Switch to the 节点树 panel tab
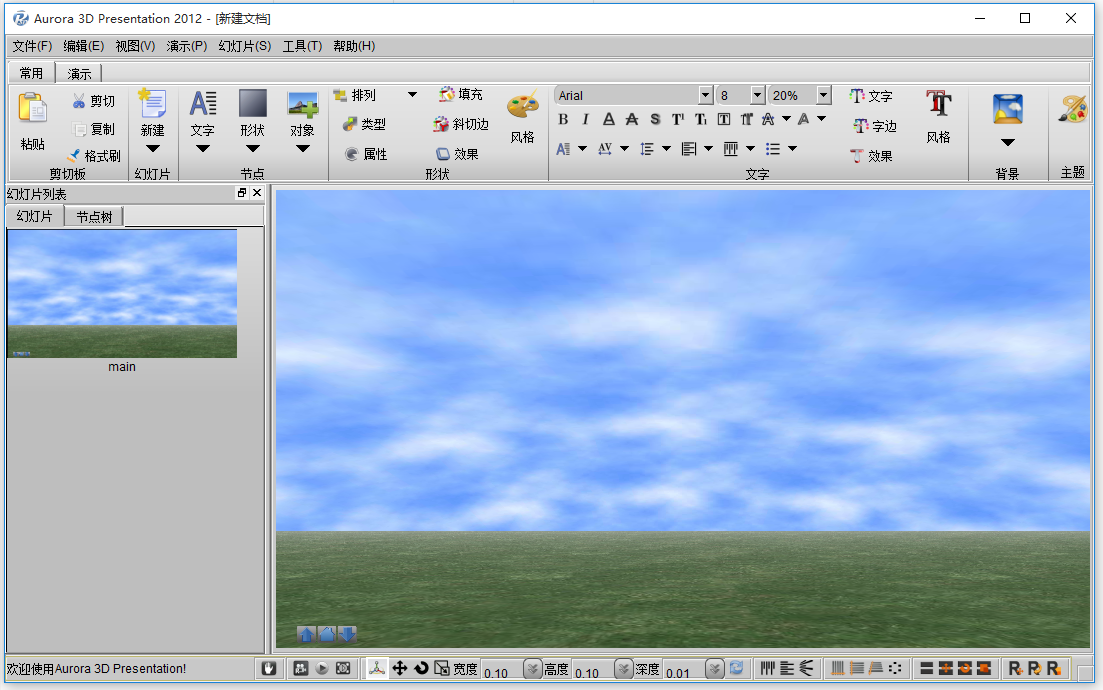The width and height of the screenshot is (1103, 690). (95, 215)
